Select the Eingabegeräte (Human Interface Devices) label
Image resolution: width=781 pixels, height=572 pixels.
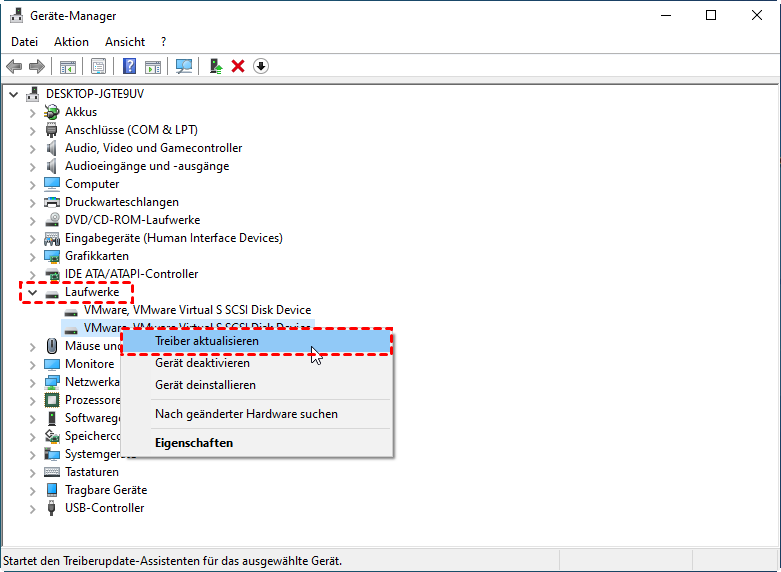pos(174,238)
